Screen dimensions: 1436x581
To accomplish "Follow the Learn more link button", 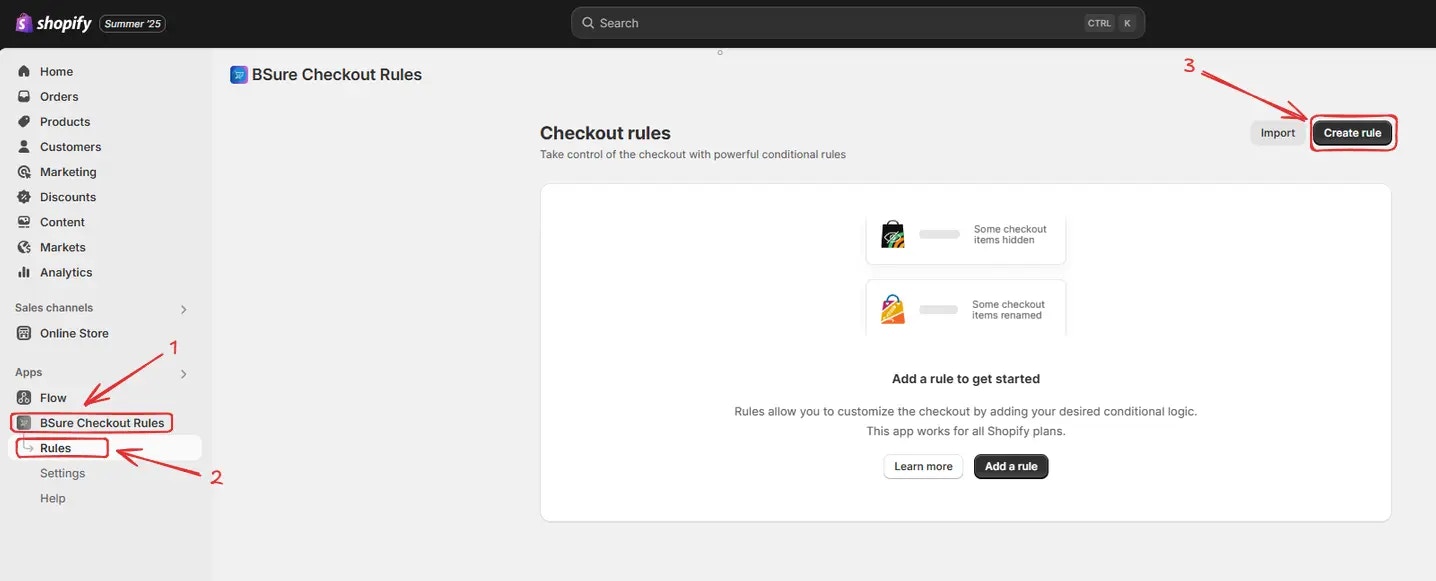I will point(923,467).
